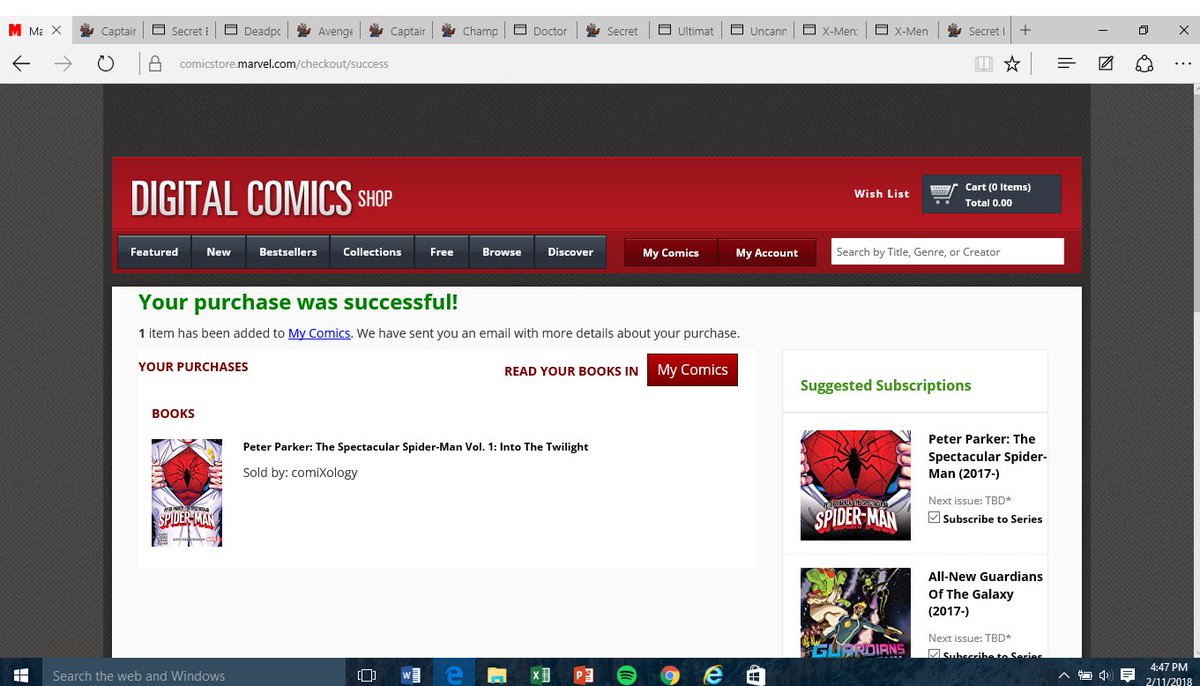Click the Edge icon on the taskbar

pos(453,675)
